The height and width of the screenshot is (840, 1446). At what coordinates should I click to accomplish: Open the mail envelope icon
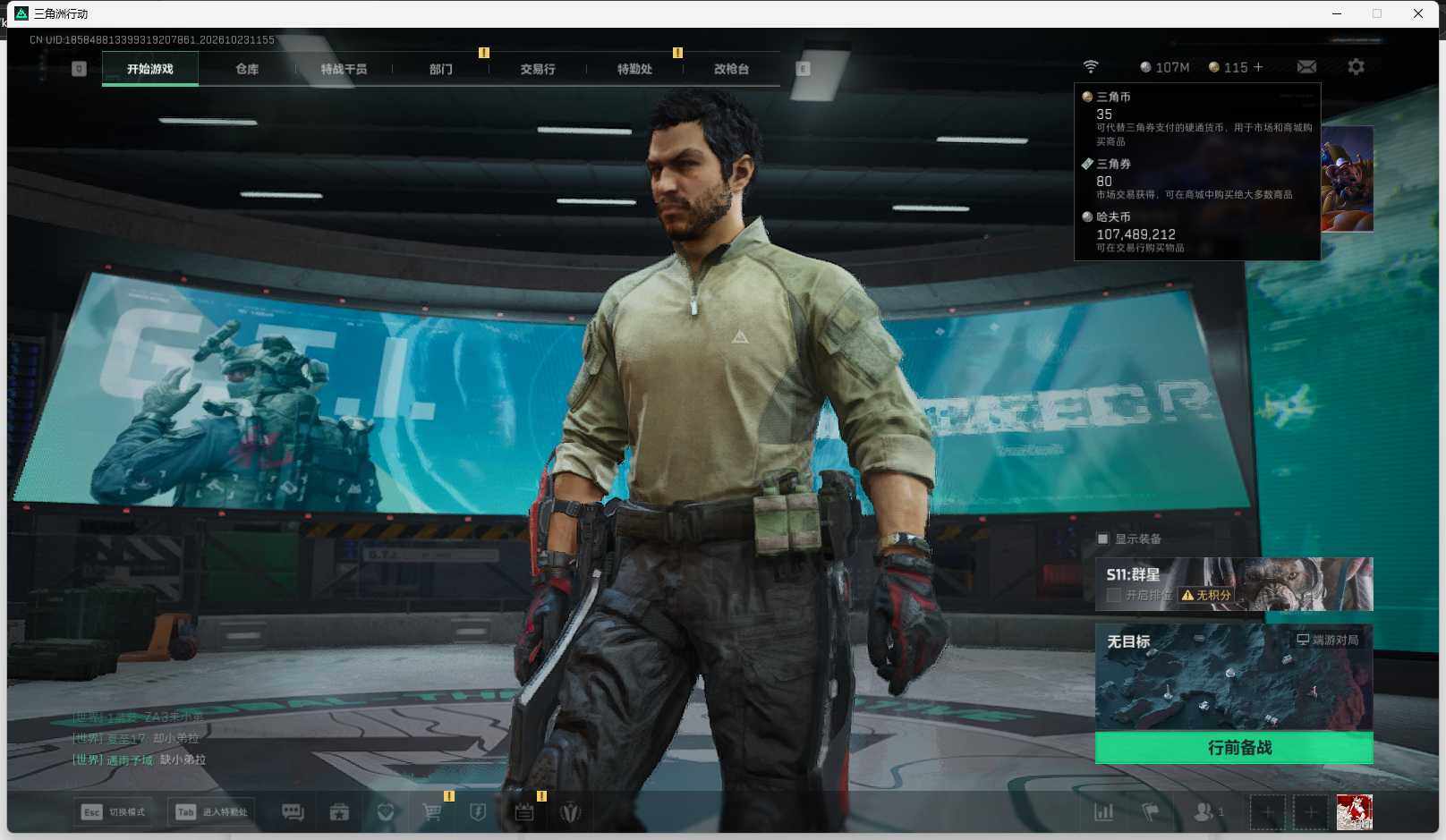click(x=1306, y=67)
